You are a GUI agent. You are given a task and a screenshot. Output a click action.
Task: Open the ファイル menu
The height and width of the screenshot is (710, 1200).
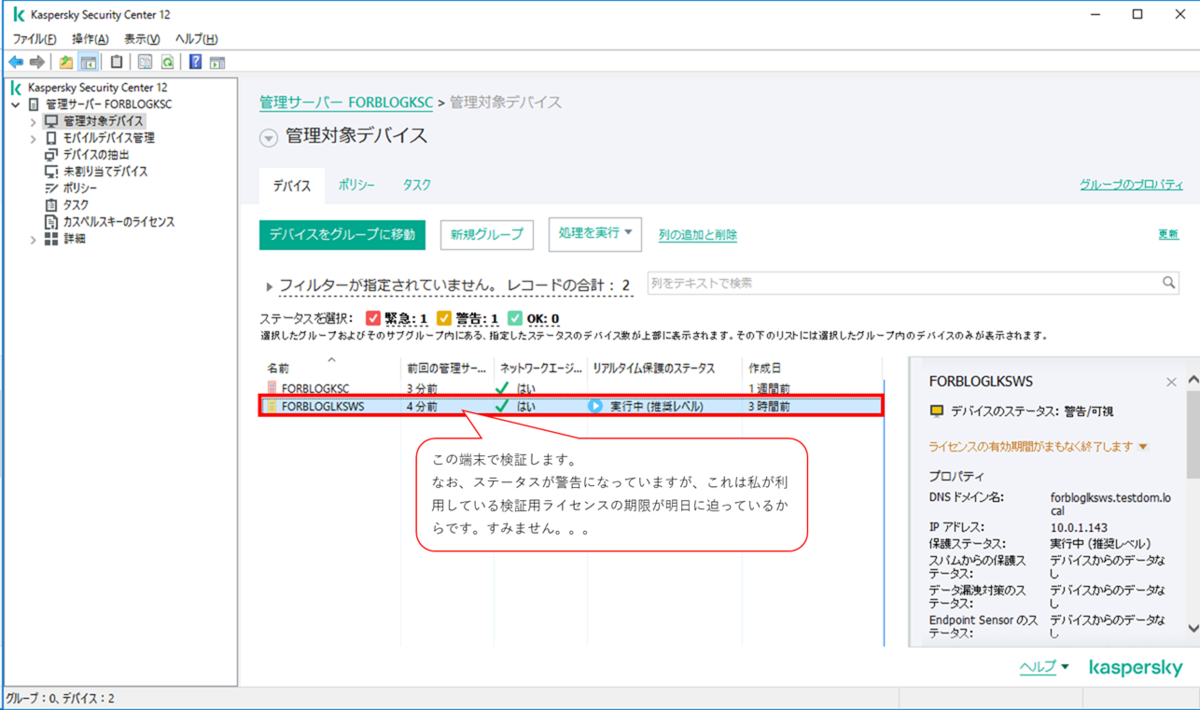(34, 38)
